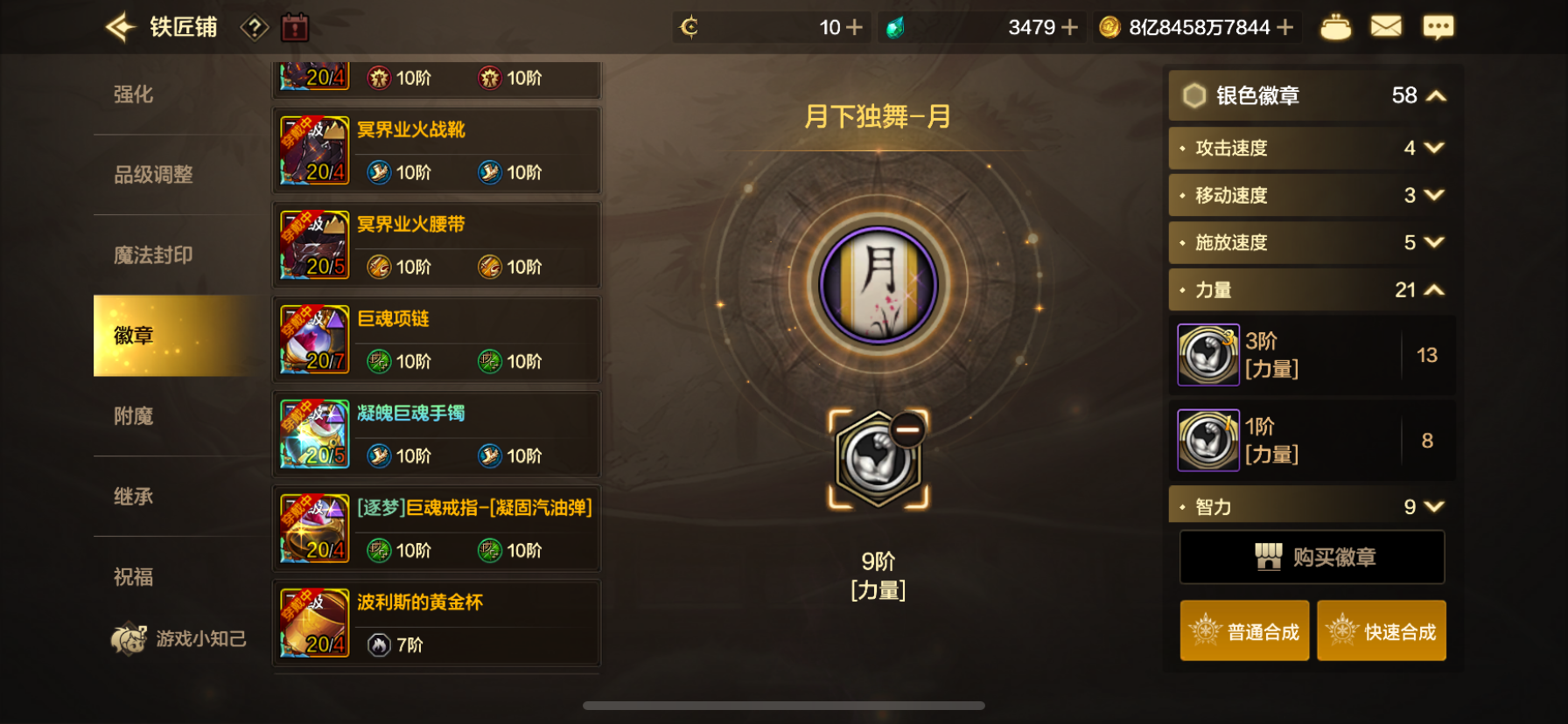Open the gold pot icon in top bar

pos(1335,27)
